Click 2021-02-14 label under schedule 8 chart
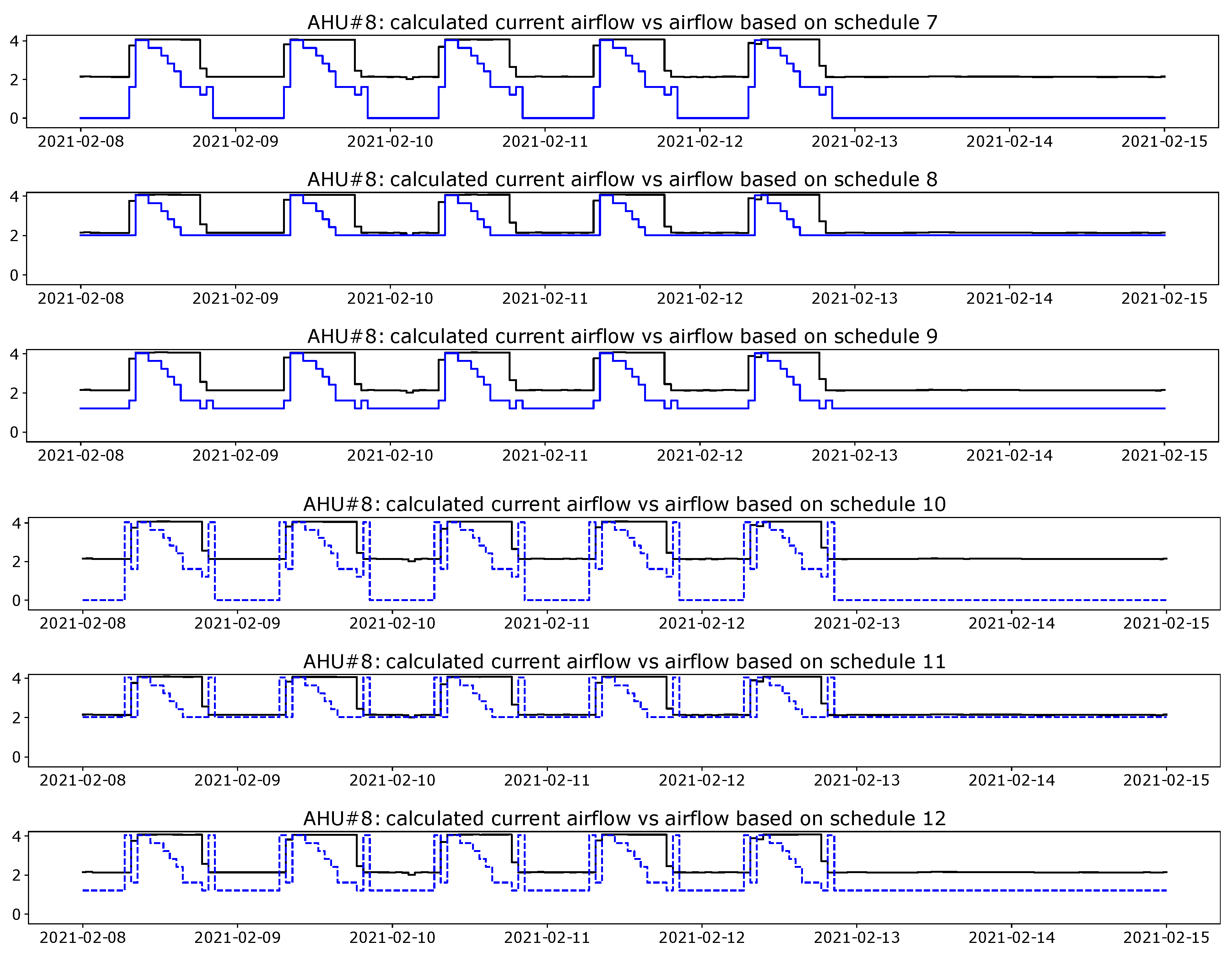The width and height of the screenshot is (1232, 958). pyautogui.click(x=1009, y=298)
